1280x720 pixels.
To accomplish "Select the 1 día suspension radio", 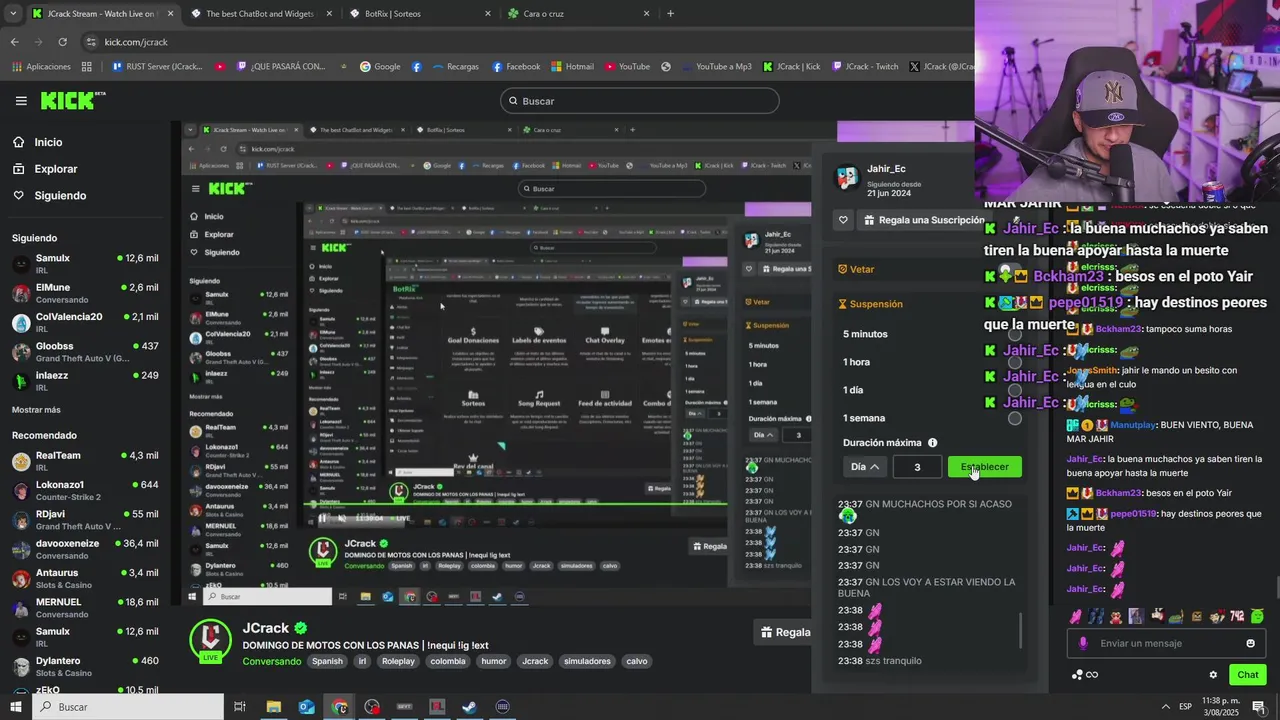I will point(1015,391).
